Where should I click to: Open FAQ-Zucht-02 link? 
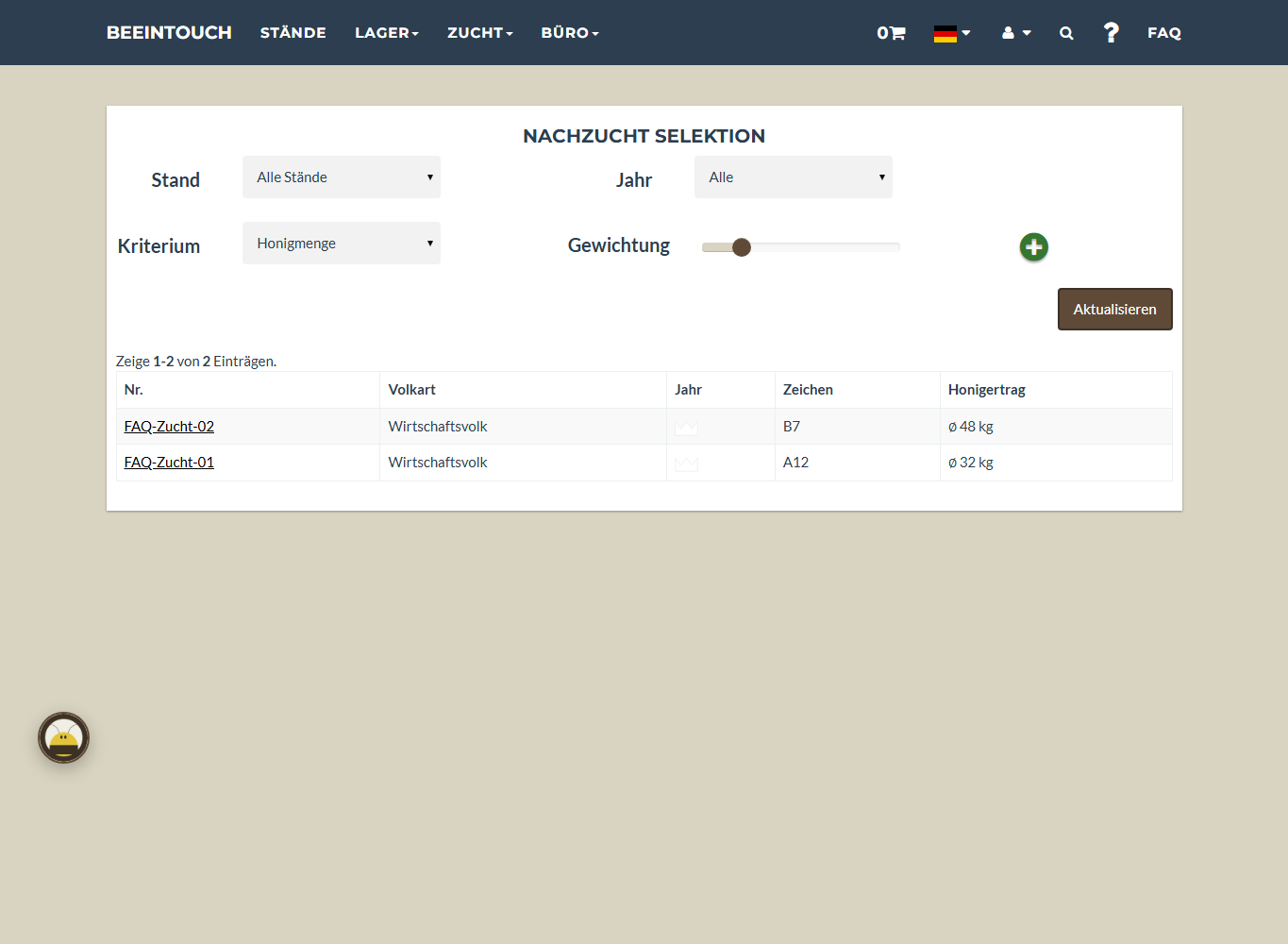click(169, 427)
